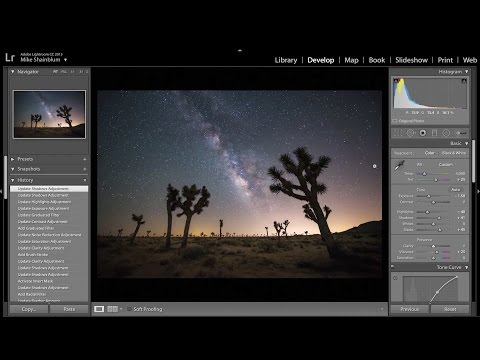This screenshot has height=360, width=480.
Task: Collapse the Basic panel
Action: [x=466, y=143]
